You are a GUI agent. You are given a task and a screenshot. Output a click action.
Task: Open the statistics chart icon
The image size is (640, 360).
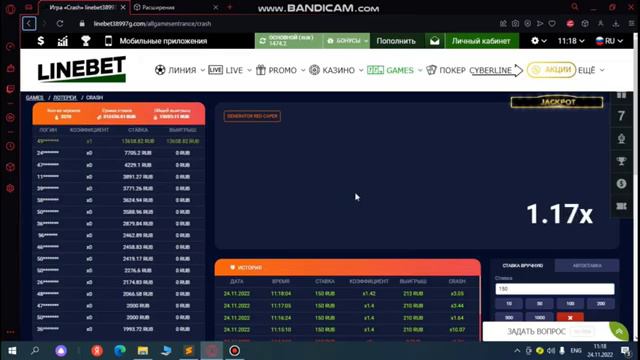(62, 41)
